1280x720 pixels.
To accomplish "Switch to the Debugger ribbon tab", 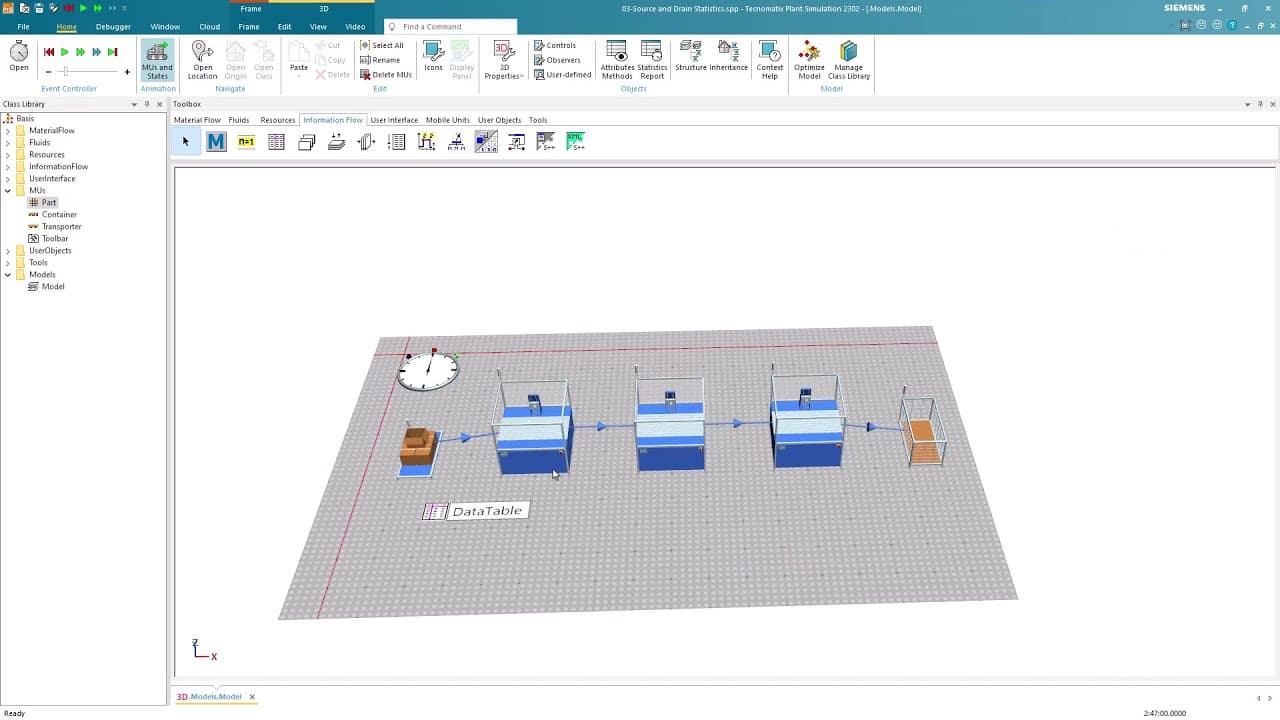I will point(113,27).
